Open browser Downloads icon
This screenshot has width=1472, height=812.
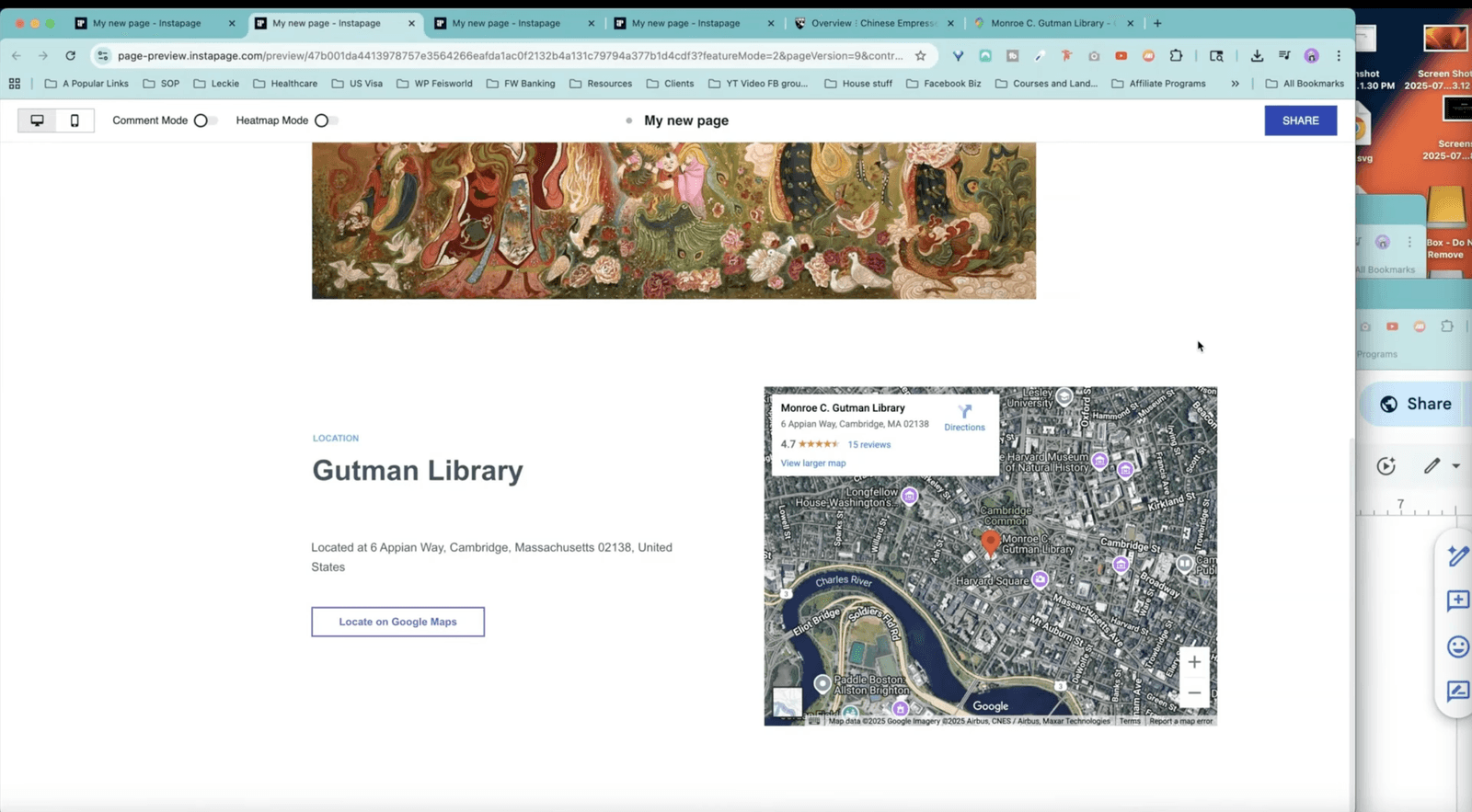click(1257, 56)
